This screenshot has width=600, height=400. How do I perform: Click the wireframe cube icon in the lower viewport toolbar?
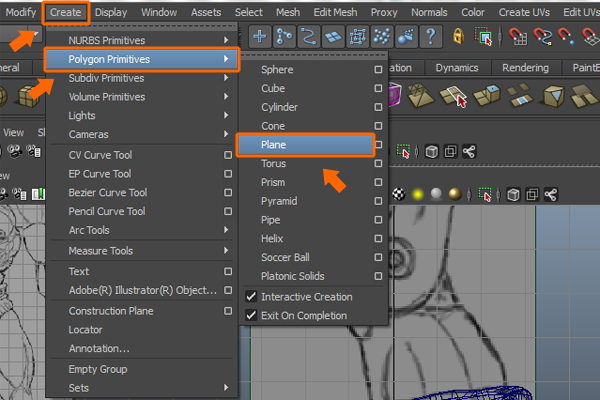[513, 195]
